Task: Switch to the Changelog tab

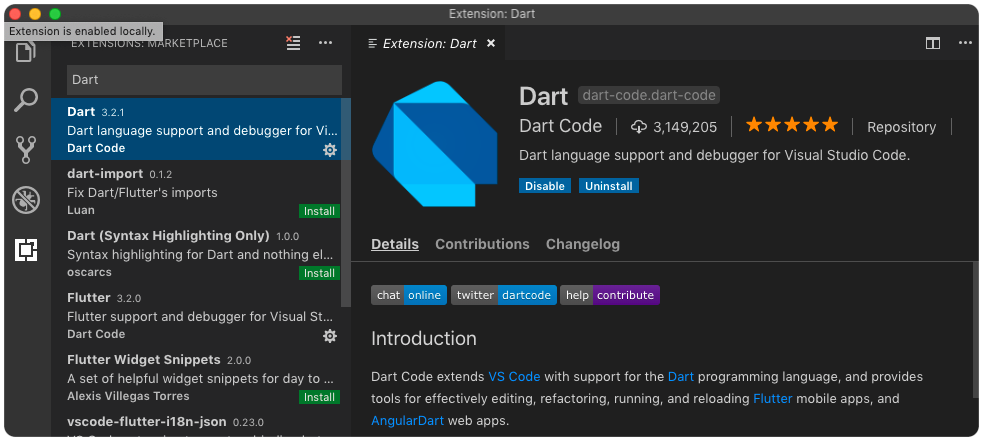Action: 583,244
